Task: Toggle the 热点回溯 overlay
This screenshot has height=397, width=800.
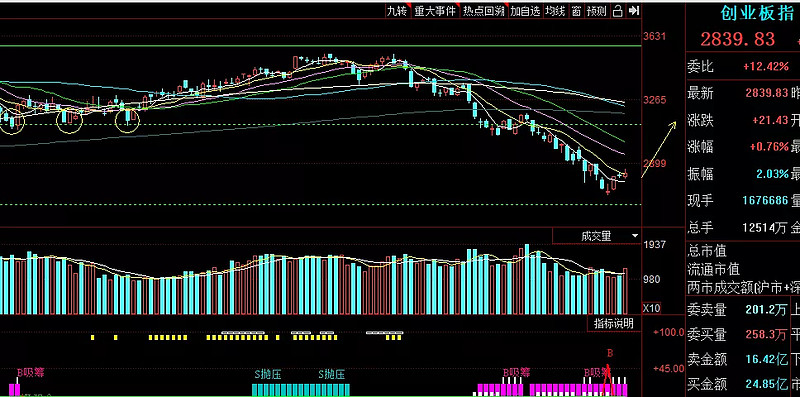Action: (484, 11)
